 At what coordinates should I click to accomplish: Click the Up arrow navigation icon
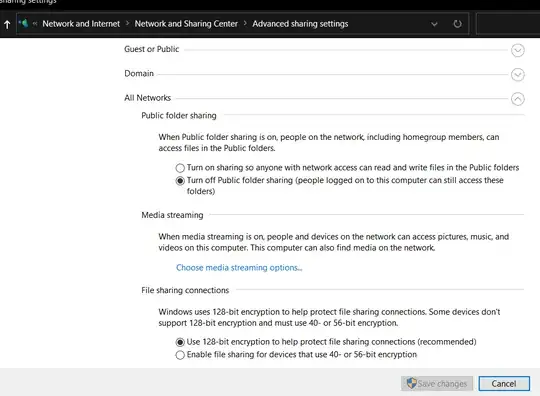coord(7,24)
